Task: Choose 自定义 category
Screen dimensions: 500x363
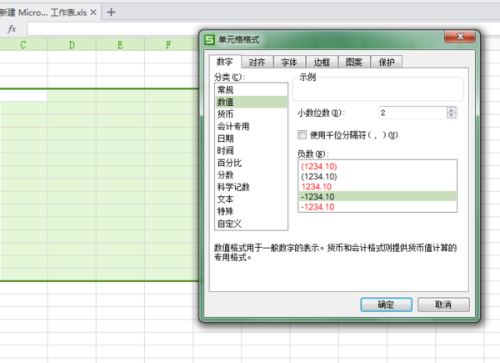Action: pos(251,224)
